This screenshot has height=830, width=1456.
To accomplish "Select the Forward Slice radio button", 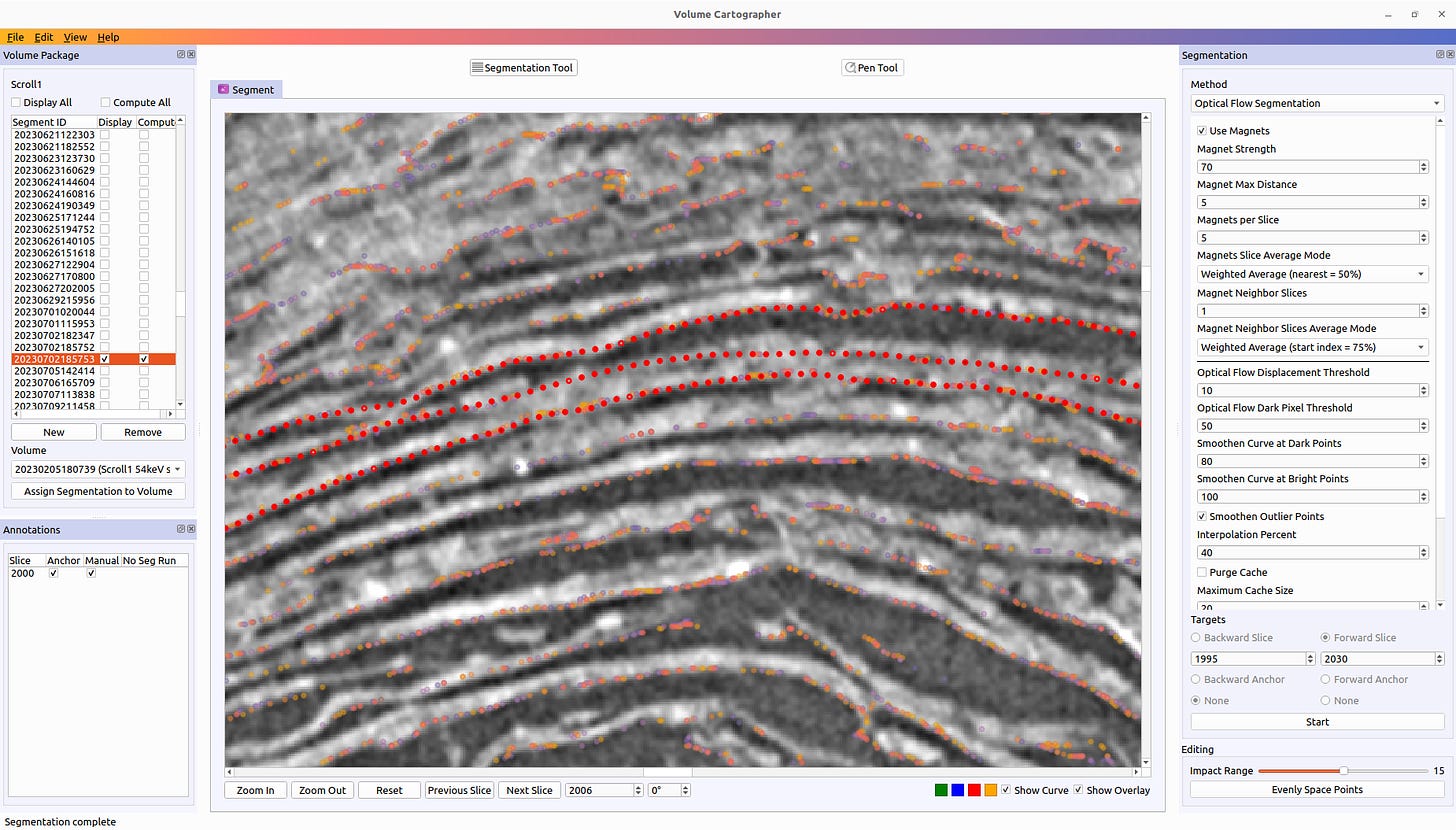I will (1326, 638).
